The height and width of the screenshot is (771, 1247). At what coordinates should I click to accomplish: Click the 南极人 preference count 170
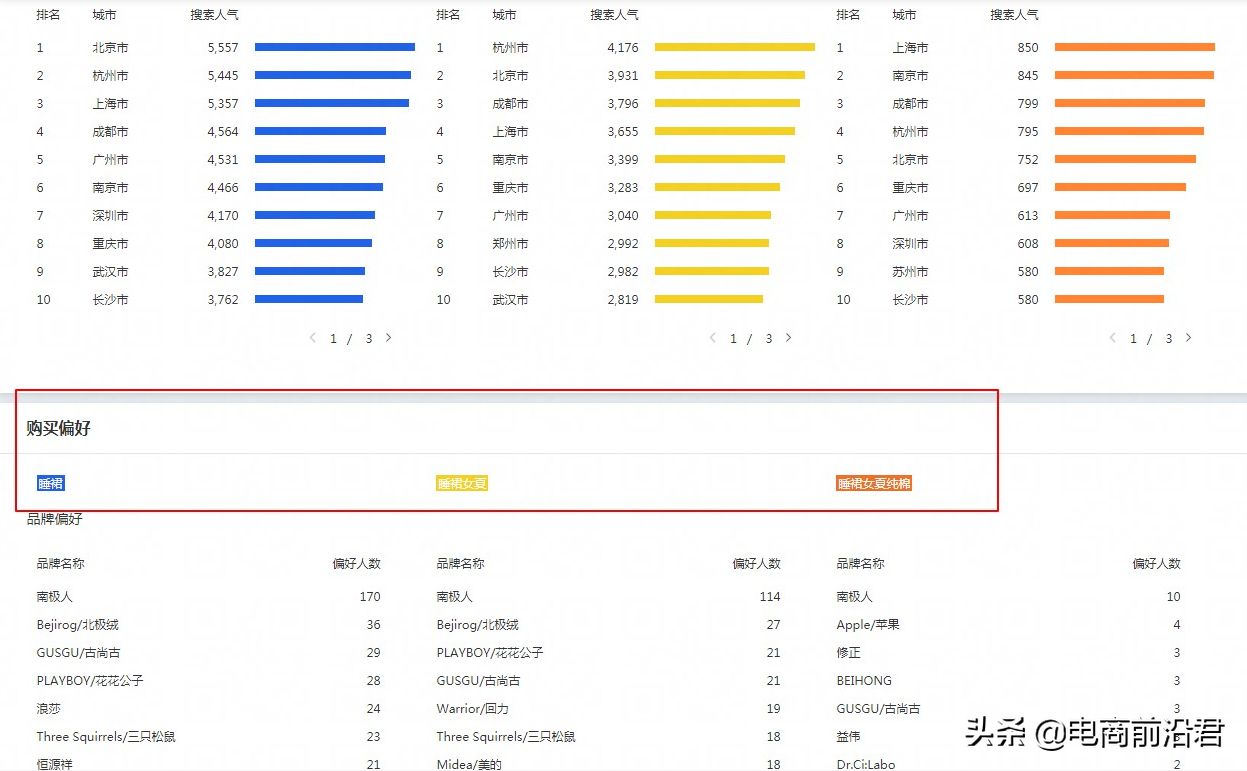(x=370, y=597)
